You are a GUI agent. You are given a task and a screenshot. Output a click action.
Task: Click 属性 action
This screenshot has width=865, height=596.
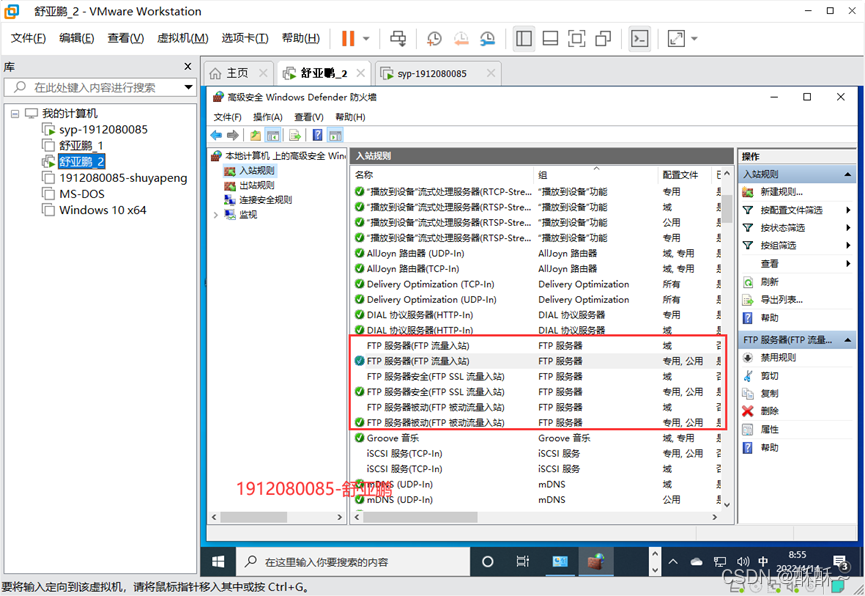769,429
